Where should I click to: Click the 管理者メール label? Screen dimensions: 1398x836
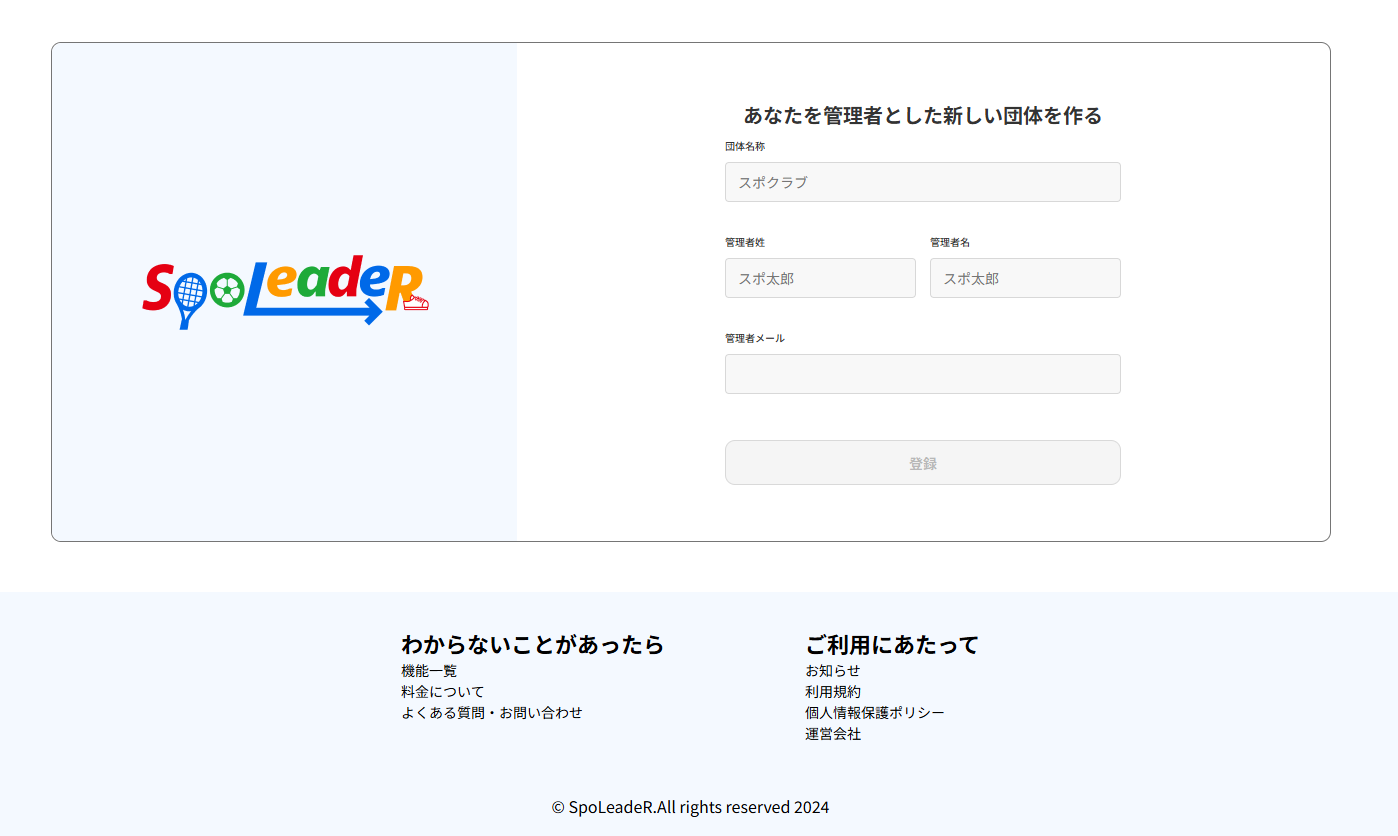click(x=755, y=338)
